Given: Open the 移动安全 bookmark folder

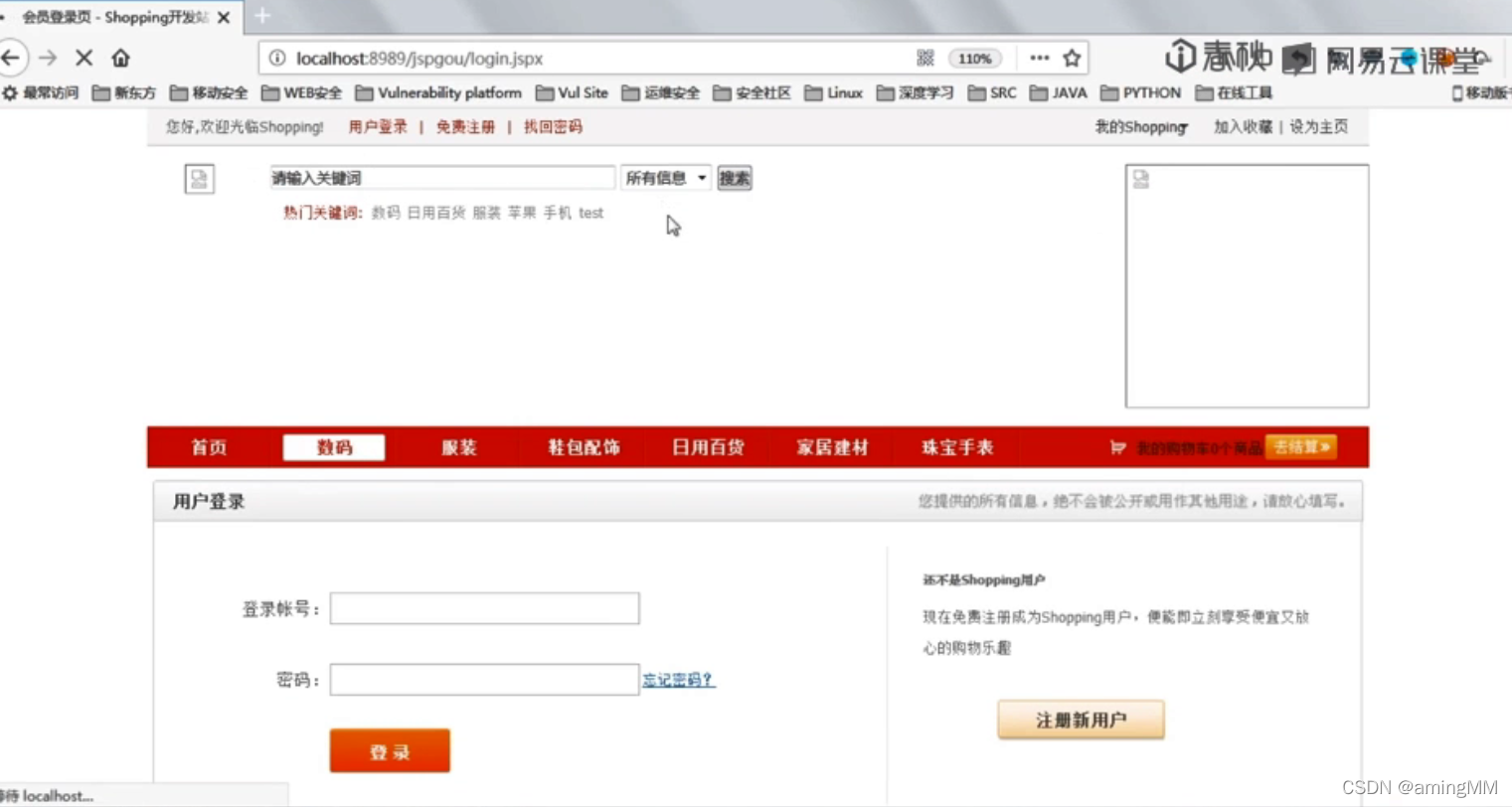Looking at the screenshot, I should [x=209, y=92].
